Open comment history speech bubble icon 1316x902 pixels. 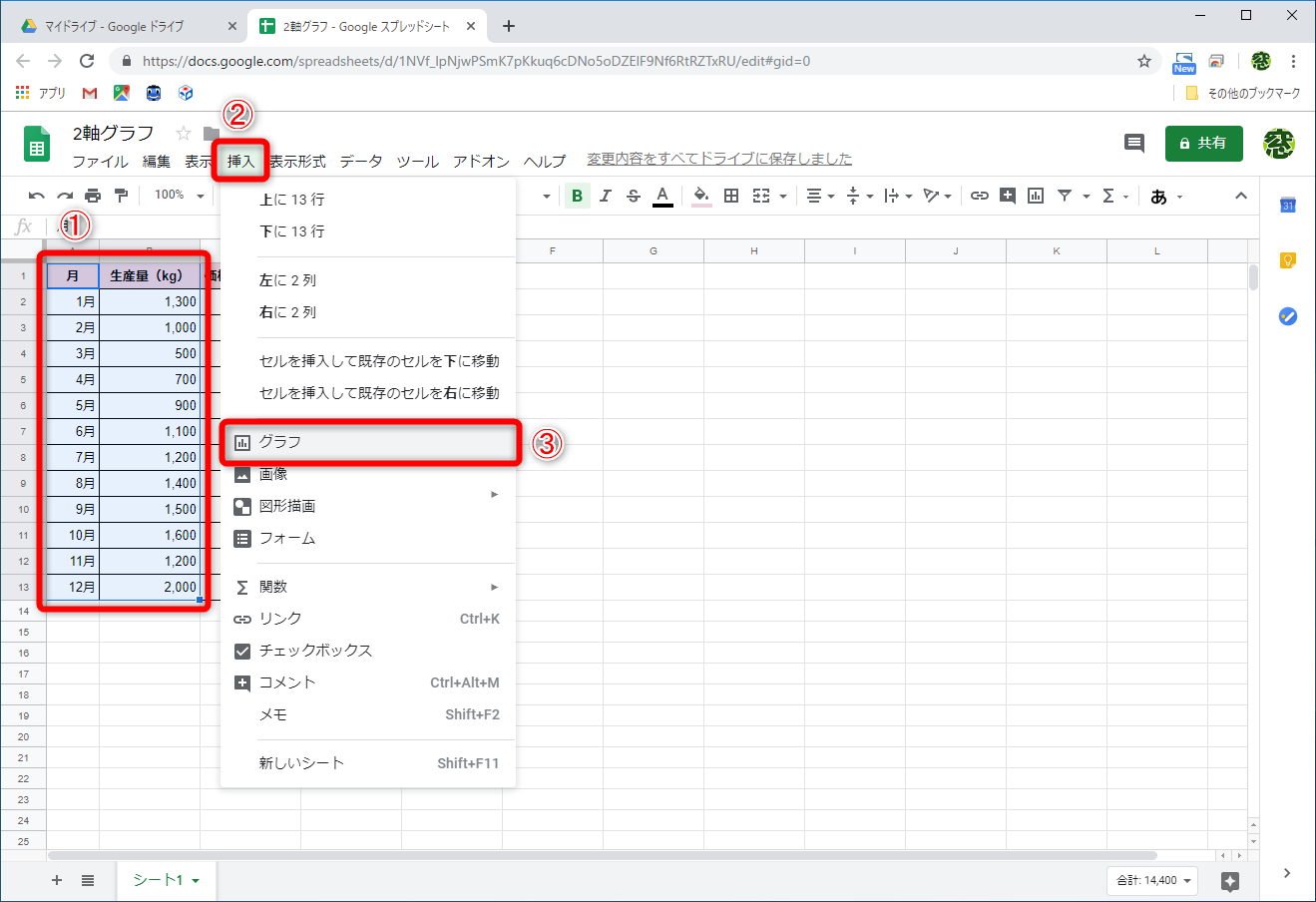(x=1134, y=143)
